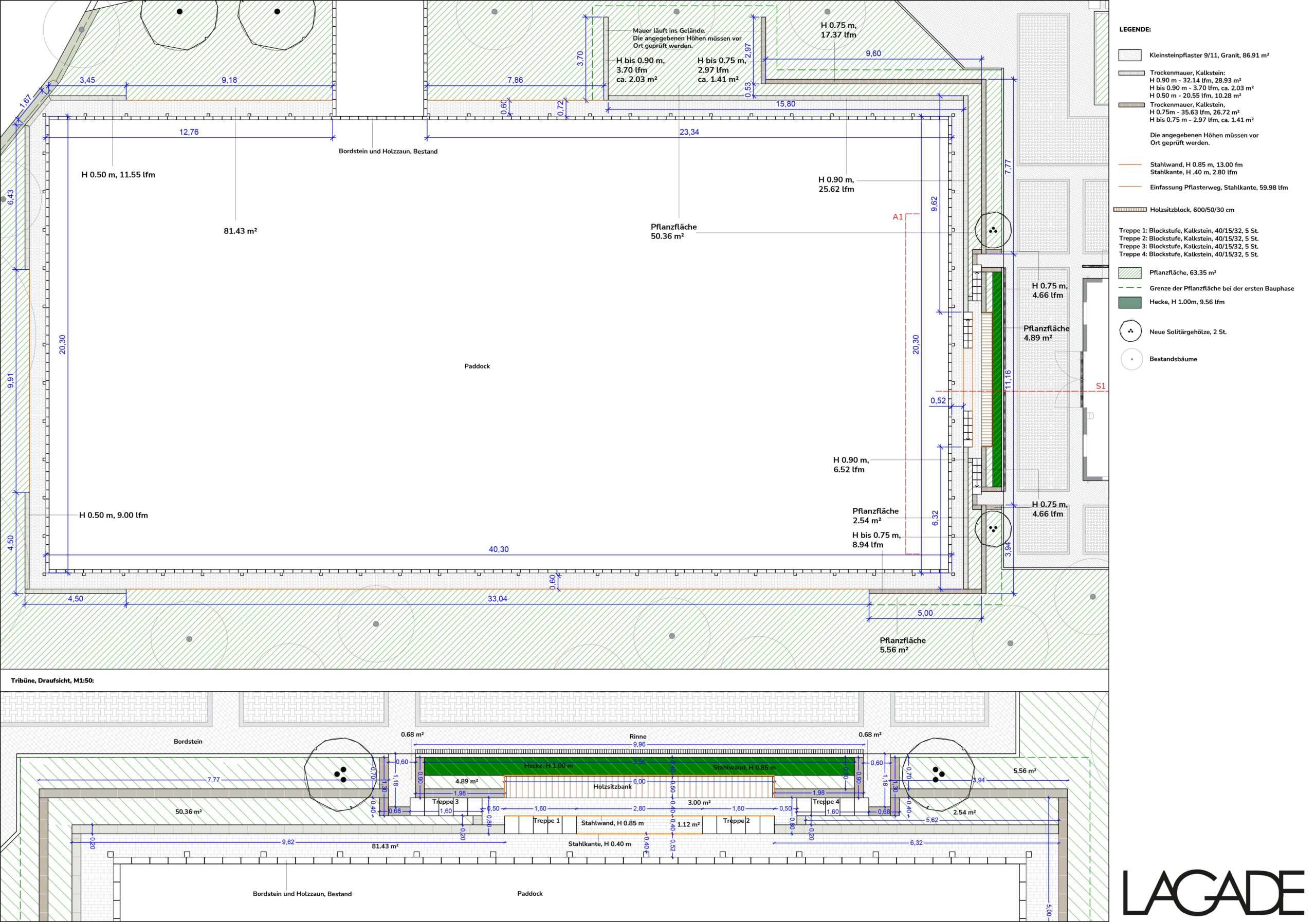Click the Rinne label above the tribune
1316x922 pixels.
click(637, 737)
